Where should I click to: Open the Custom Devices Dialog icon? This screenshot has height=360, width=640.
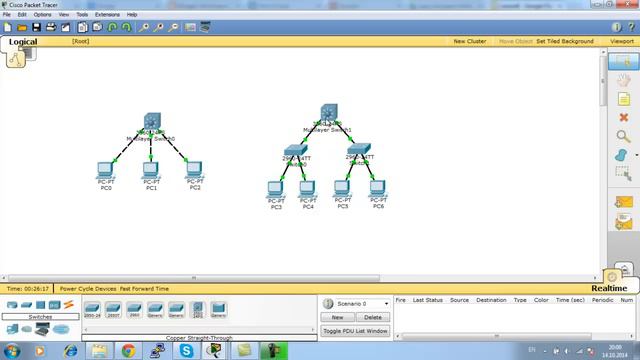(x=205, y=27)
